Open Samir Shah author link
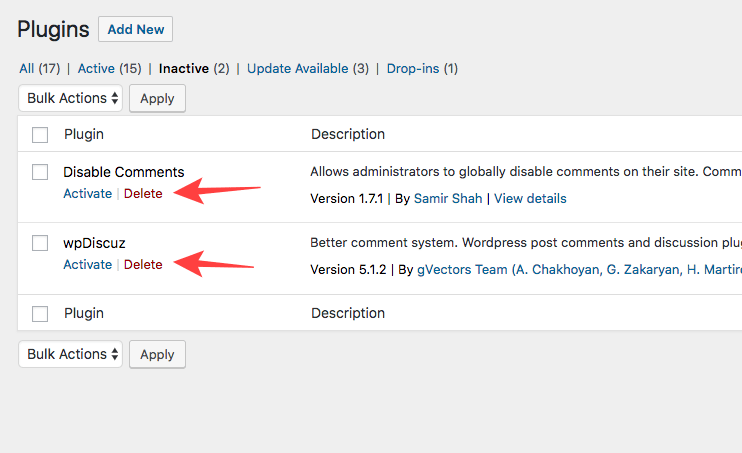This screenshot has width=742, height=453. 448,198
